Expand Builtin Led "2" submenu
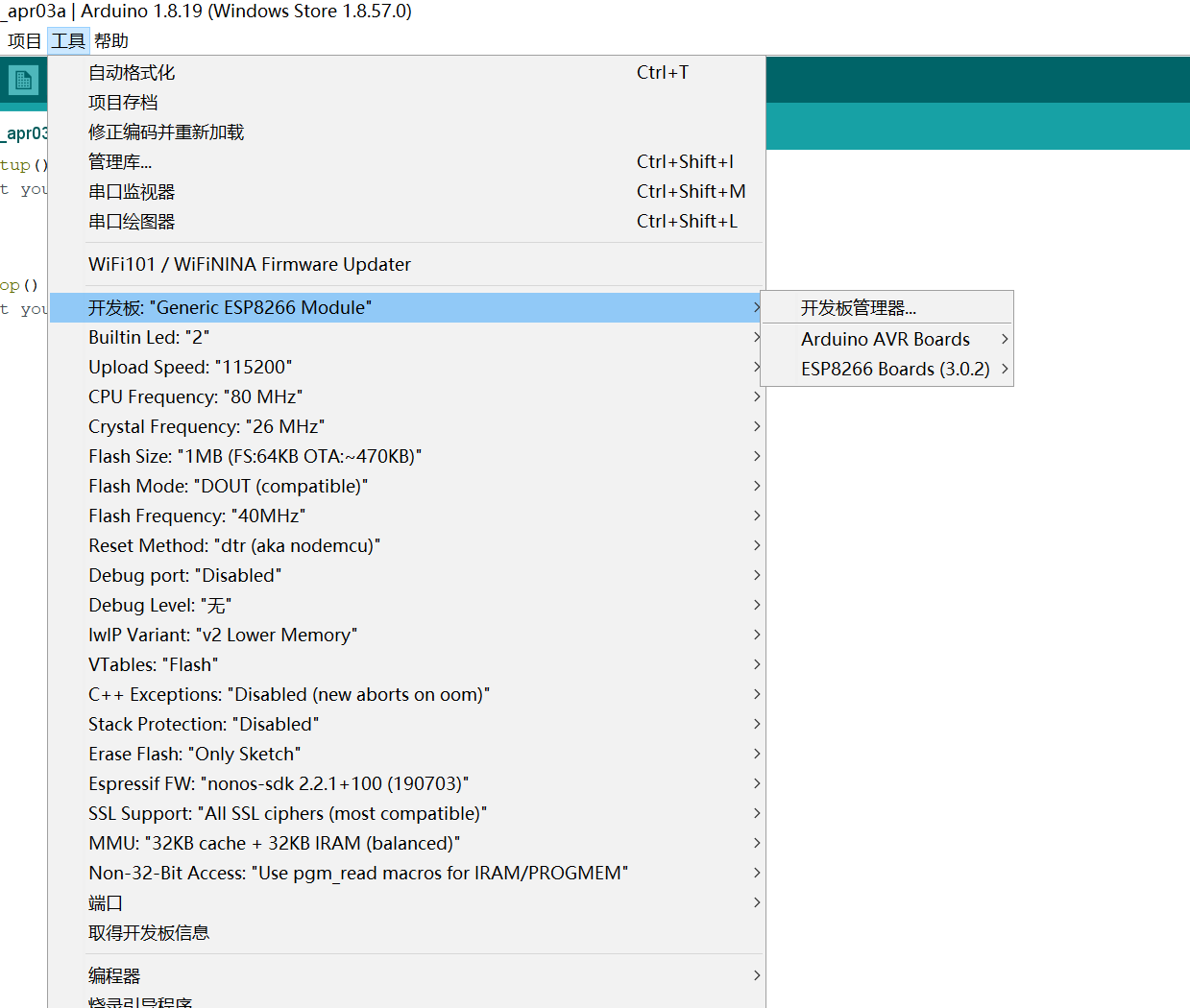1190x1008 pixels. [x=406, y=337]
